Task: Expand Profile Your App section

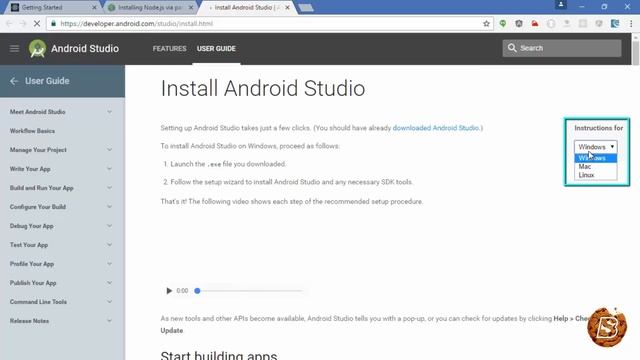Action: point(109,264)
